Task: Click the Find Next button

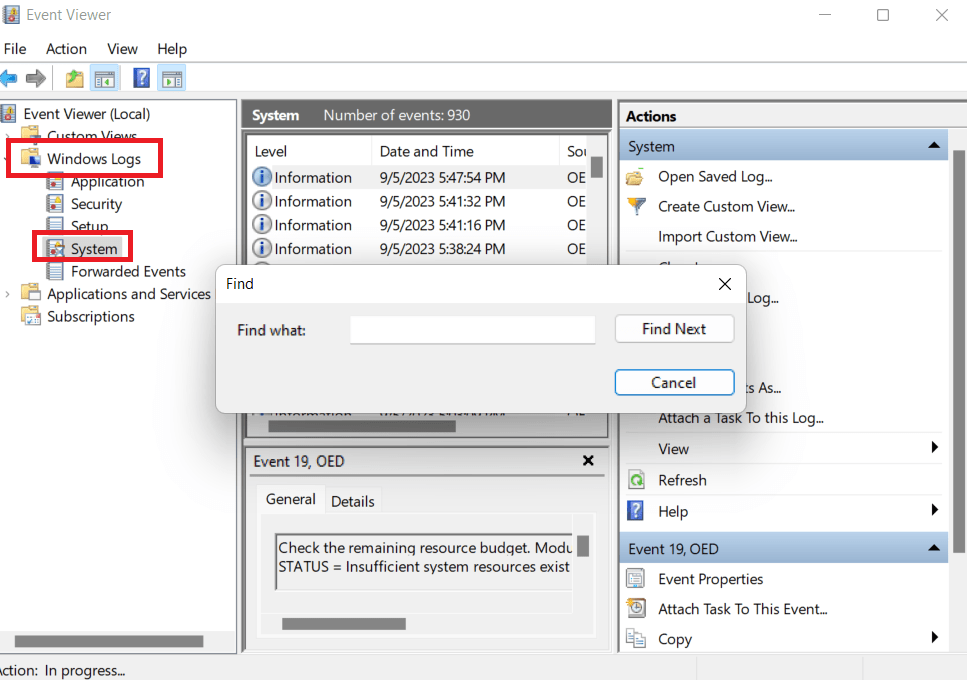Action: coord(674,329)
